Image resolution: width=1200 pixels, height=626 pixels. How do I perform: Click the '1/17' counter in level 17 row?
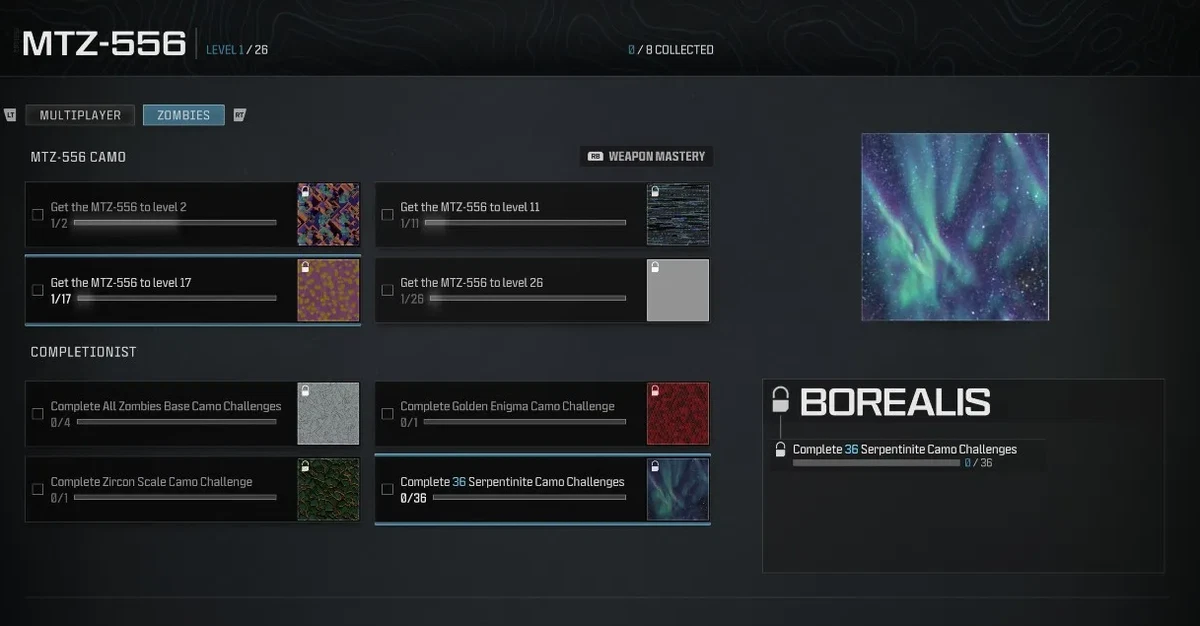coord(61,298)
